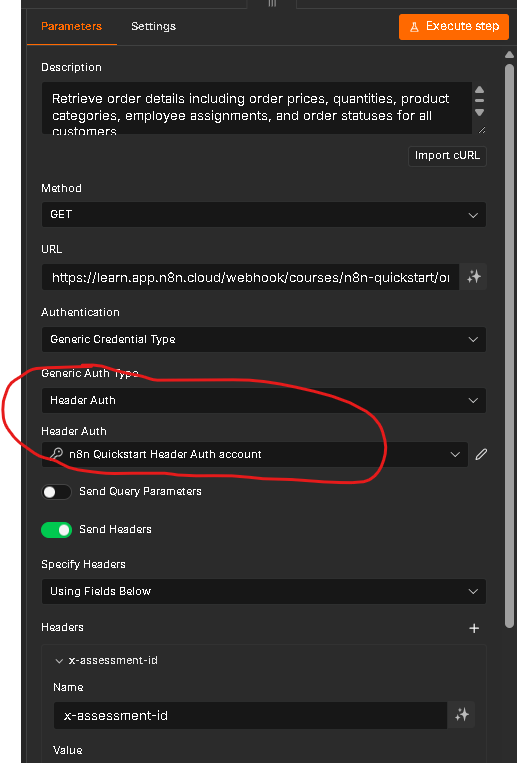The width and height of the screenshot is (517, 763).
Task: Open the Settings tab
Action: [x=153, y=26]
